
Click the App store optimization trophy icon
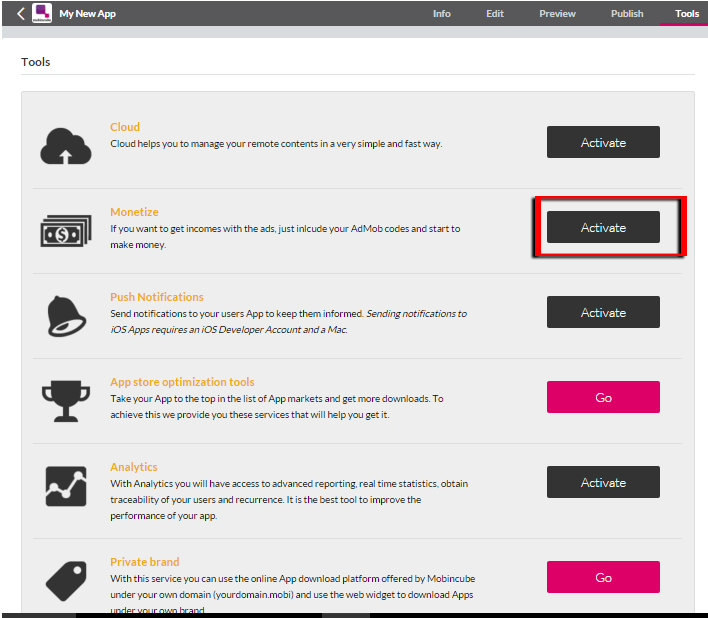(66, 400)
